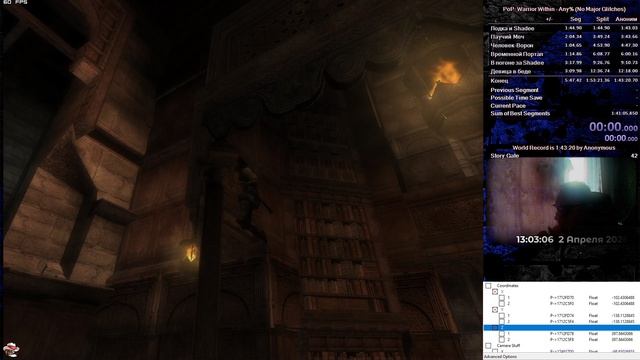Click the value cell of Y entry 1
The height and width of the screenshot is (360, 640).
pos(623,316)
